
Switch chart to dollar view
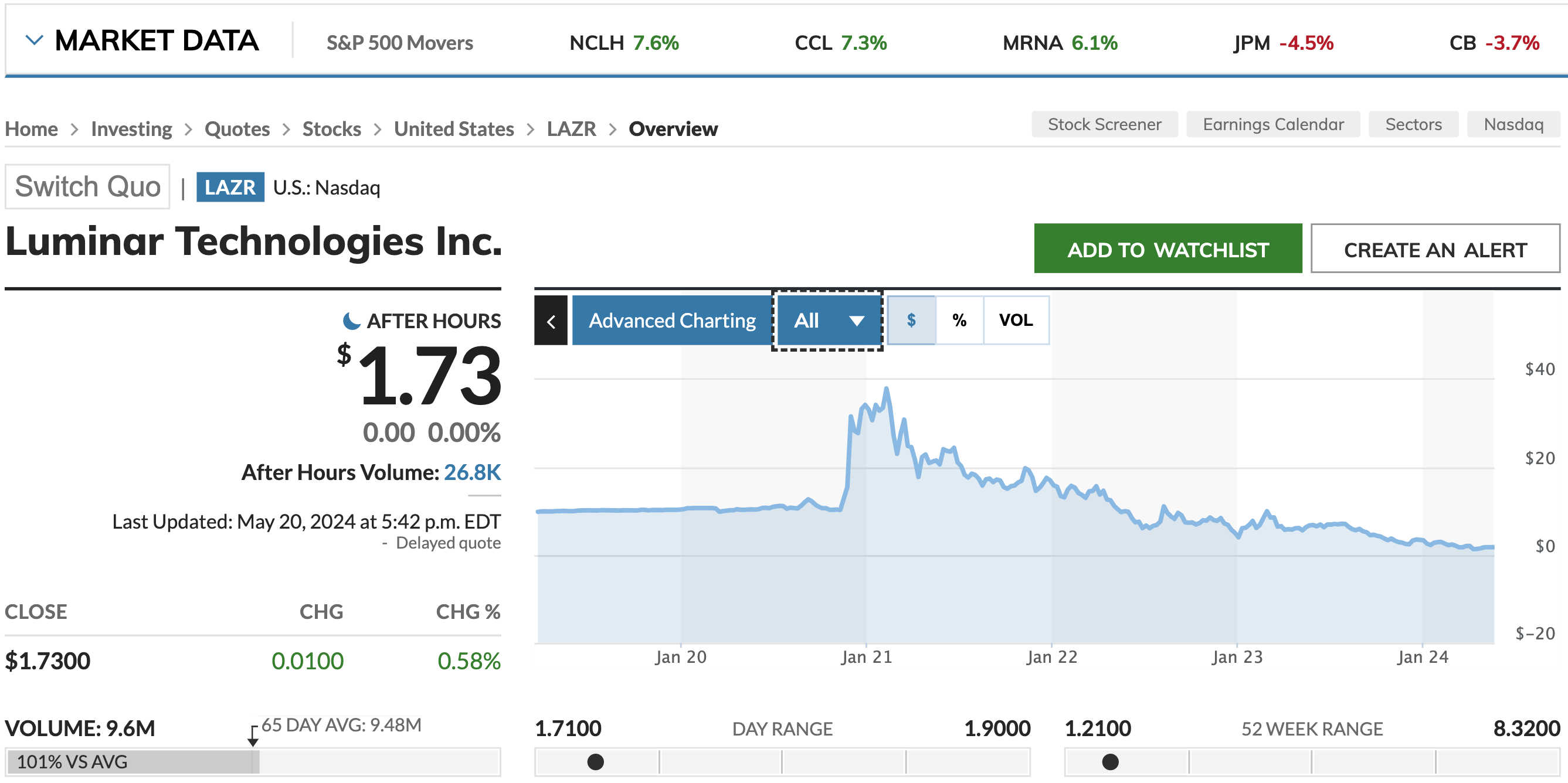(x=911, y=321)
